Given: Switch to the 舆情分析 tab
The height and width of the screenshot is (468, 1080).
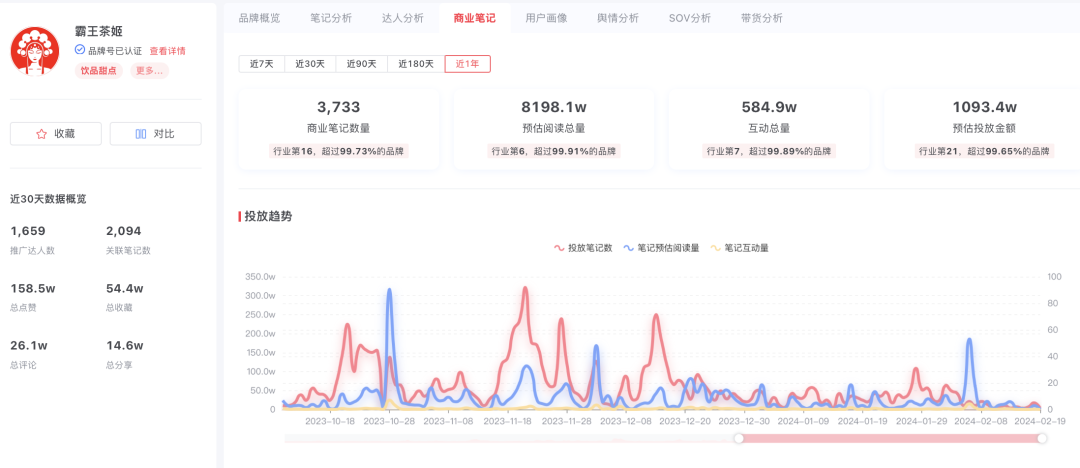Looking at the screenshot, I should 618,18.
